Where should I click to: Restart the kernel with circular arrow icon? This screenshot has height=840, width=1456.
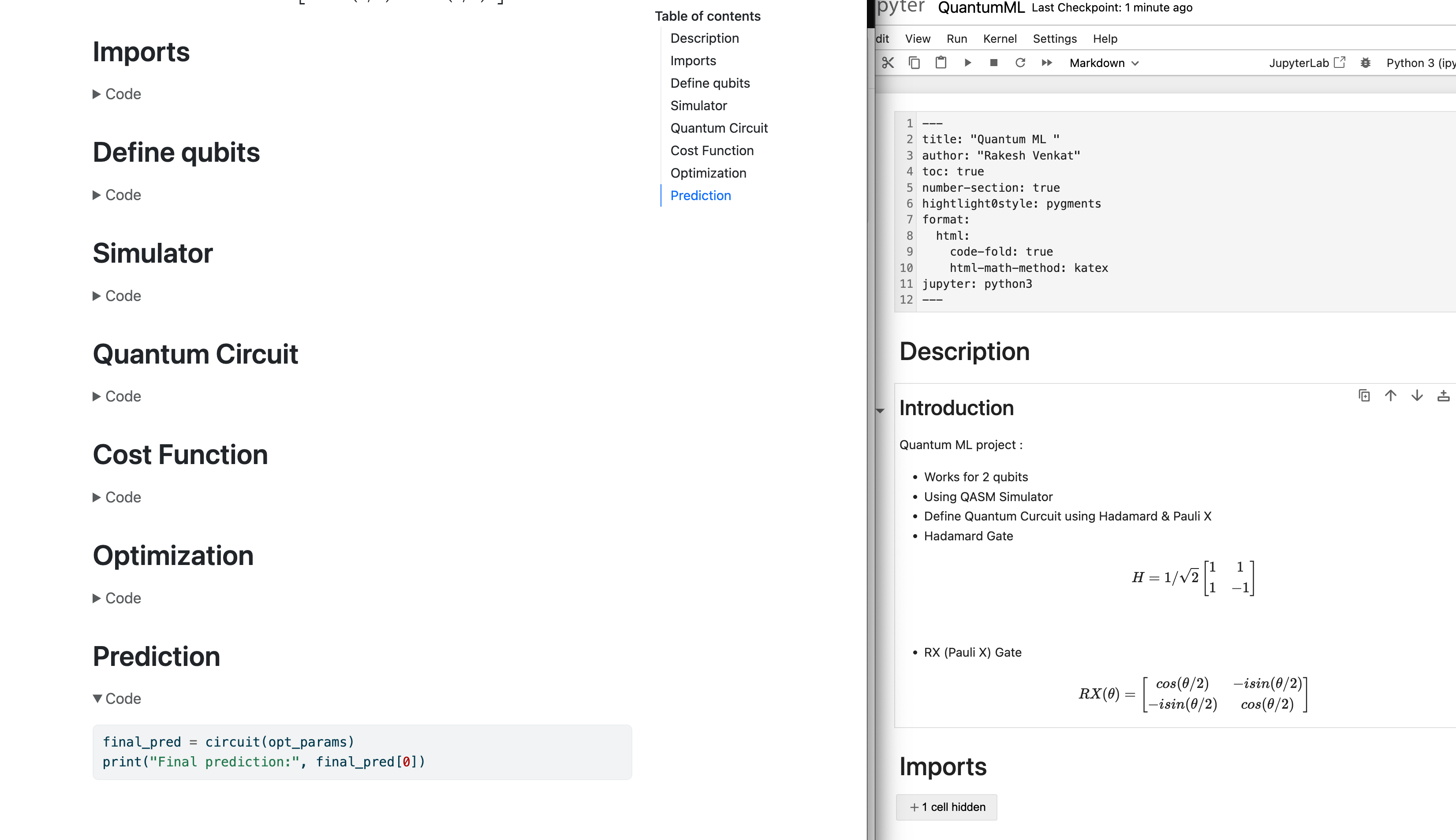(x=1020, y=63)
